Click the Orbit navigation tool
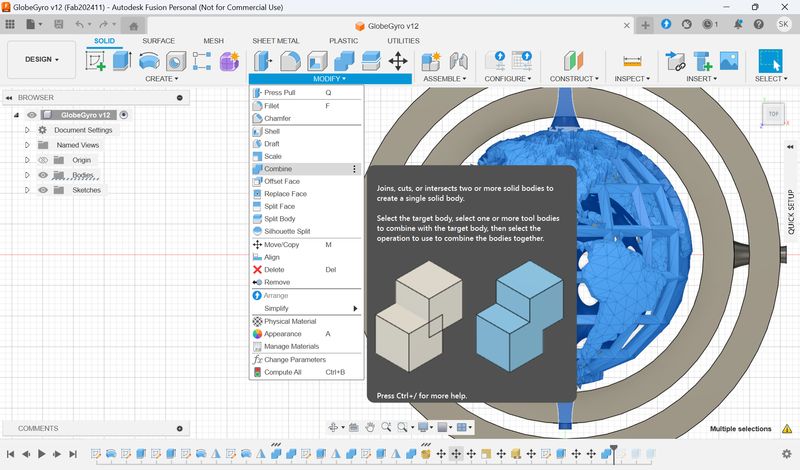Viewport: 800px width, 470px height. [x=333, y=427]
